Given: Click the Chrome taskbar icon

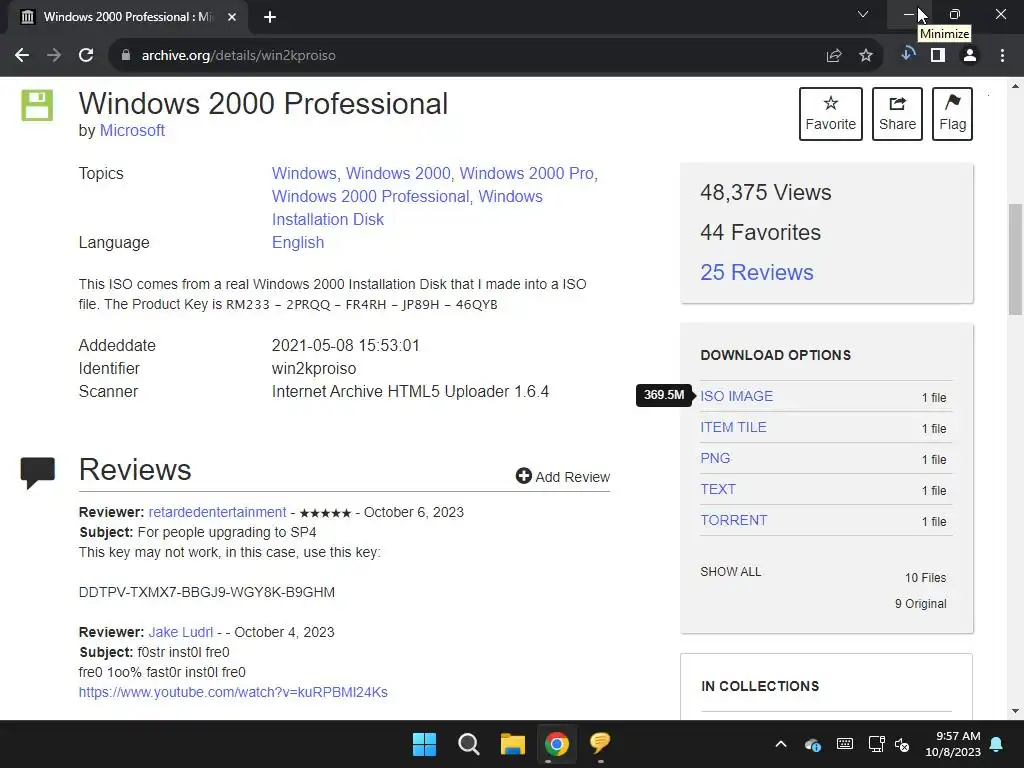Looking at the screenshot, I should [x=557, y=744].
